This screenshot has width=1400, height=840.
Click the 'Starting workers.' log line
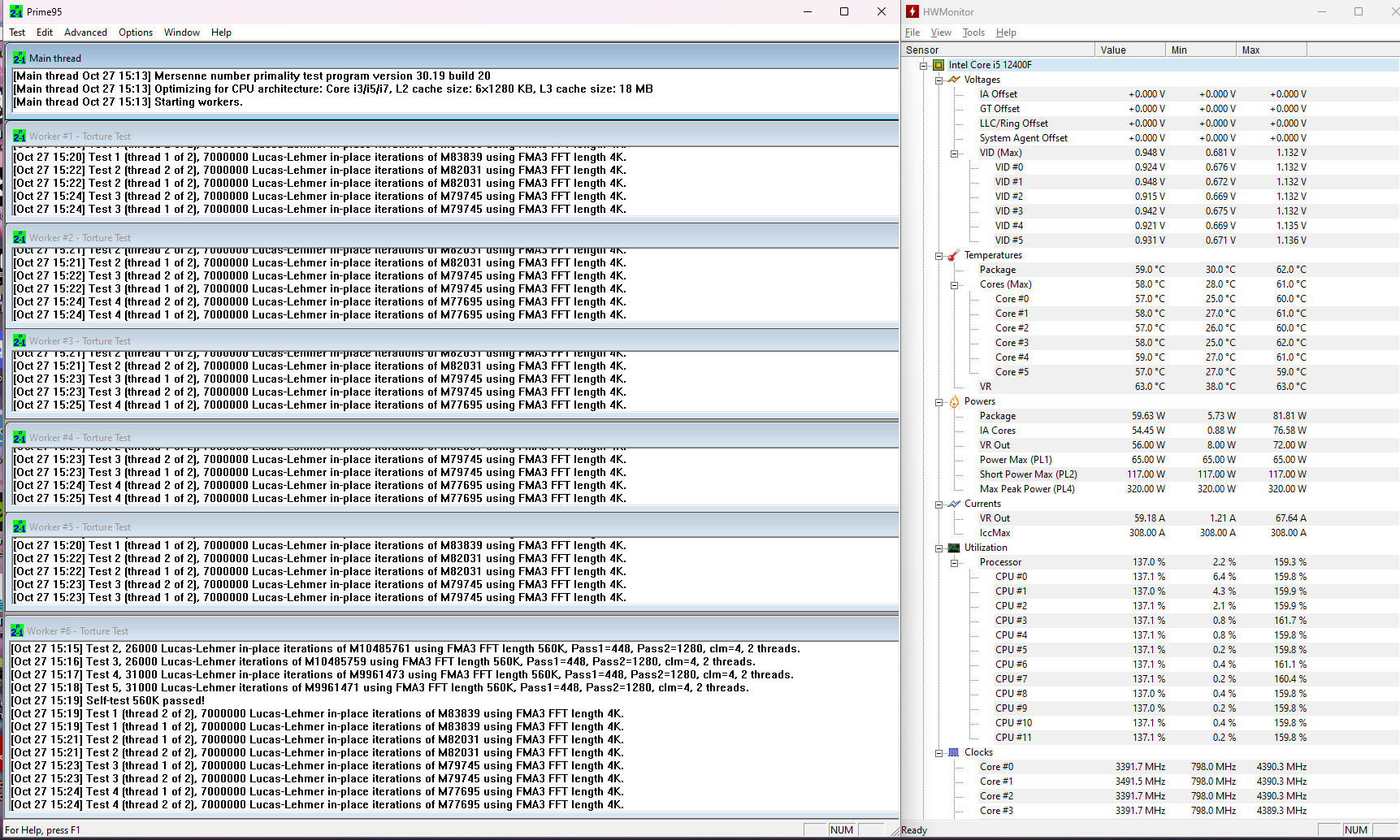(x=128, y=102)
